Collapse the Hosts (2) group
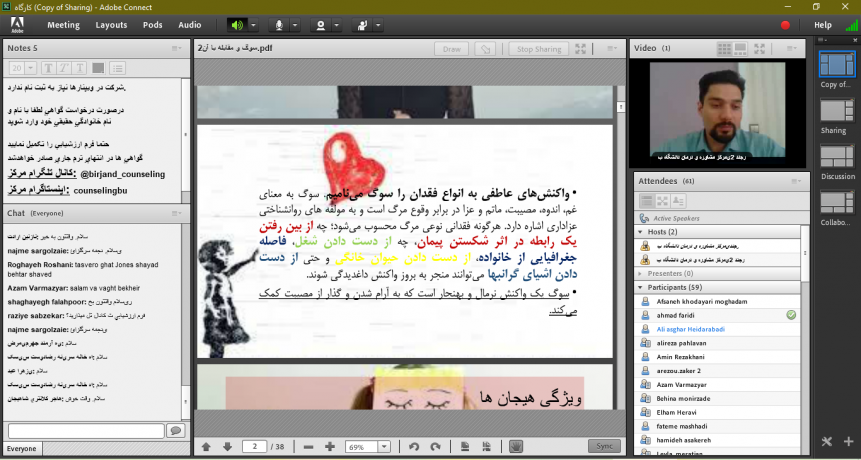Screen dimensions: 861x460 pyautogui.click(x=640, y=232)
